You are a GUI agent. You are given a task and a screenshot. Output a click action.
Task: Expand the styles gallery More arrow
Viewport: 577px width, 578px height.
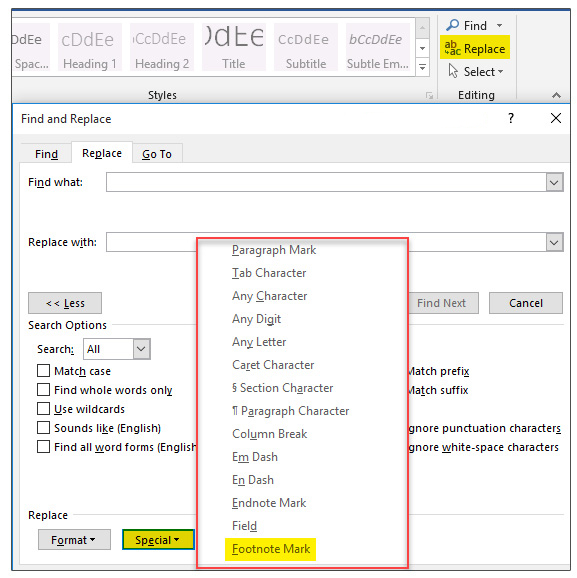click(423, 67)
